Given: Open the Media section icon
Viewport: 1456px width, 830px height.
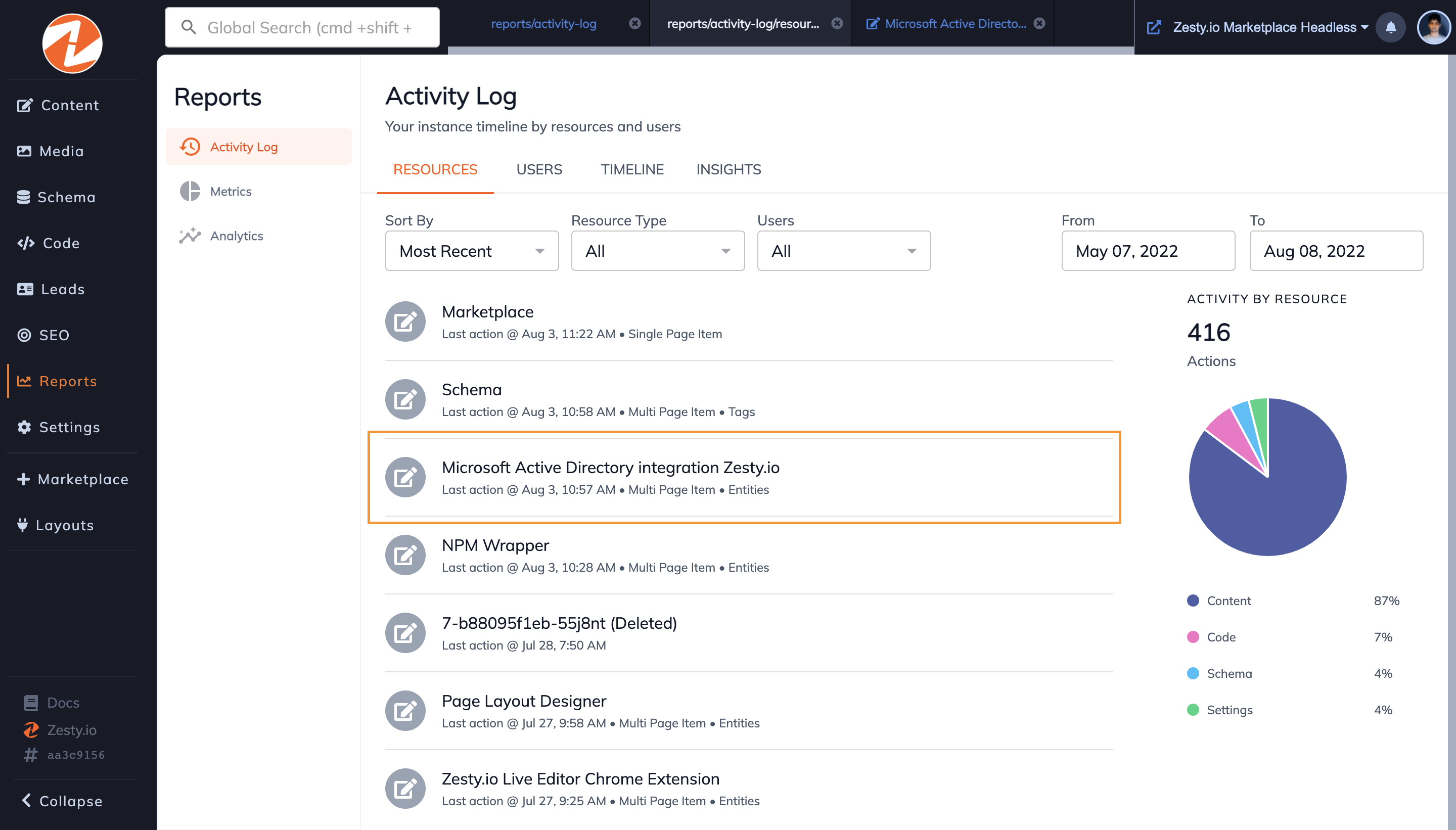Looking at the screenshot, I should [24, 151].
